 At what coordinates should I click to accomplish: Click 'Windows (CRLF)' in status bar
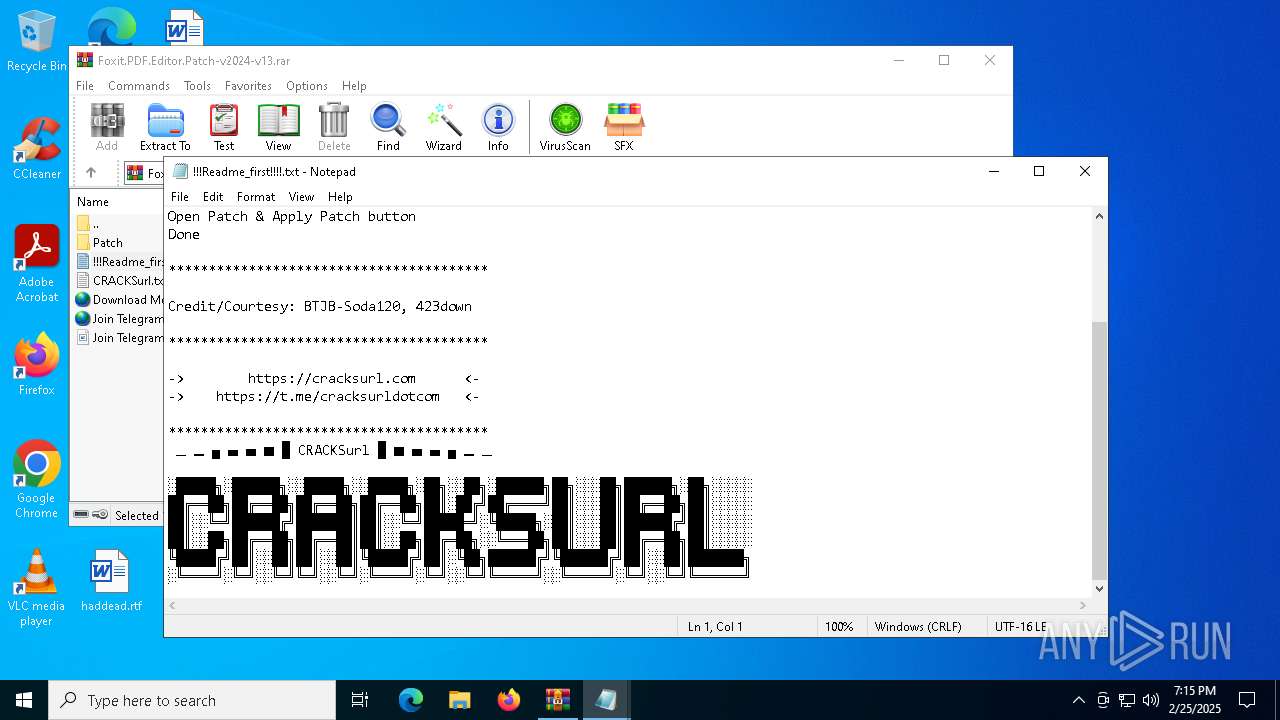[x=918, y=627]
